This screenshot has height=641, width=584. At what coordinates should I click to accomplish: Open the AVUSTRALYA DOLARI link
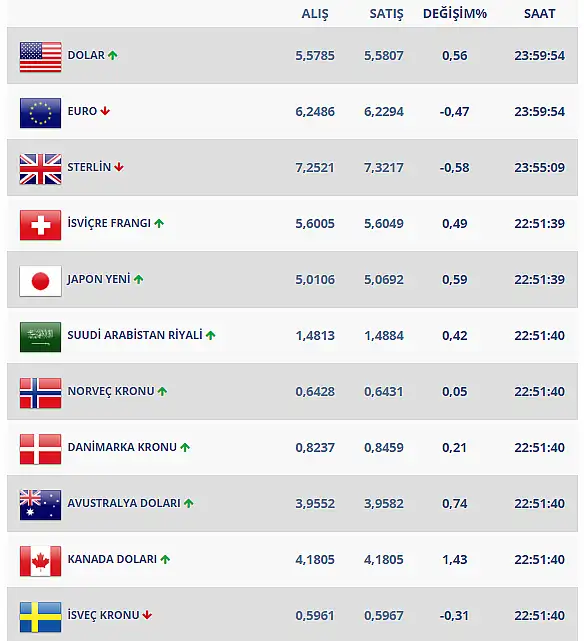(x=124, y=503)
